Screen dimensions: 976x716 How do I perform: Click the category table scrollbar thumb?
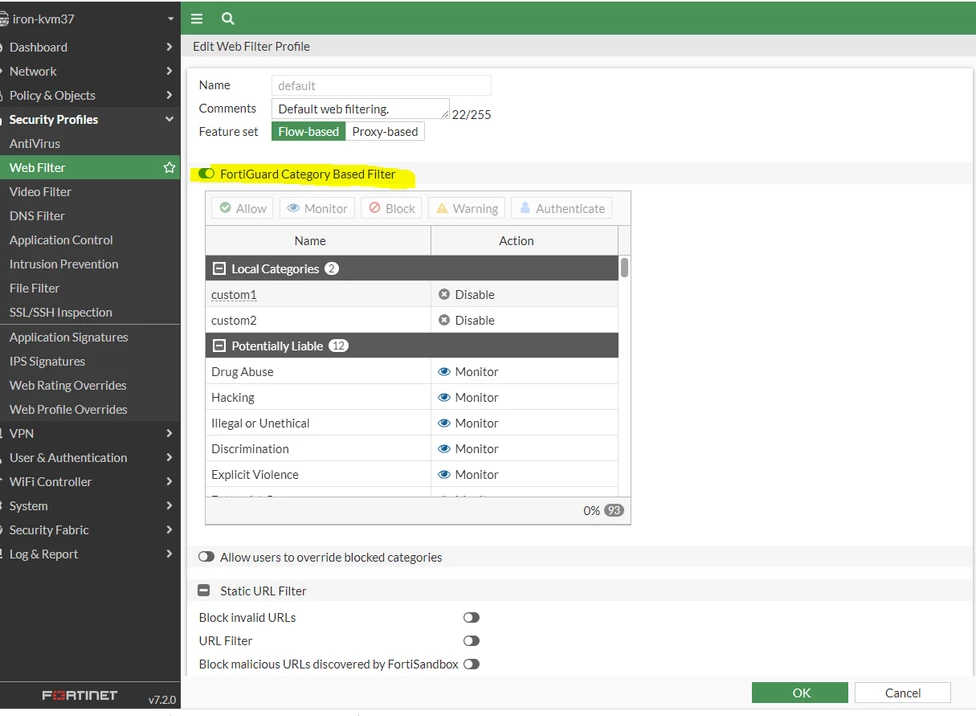point(624,267)
